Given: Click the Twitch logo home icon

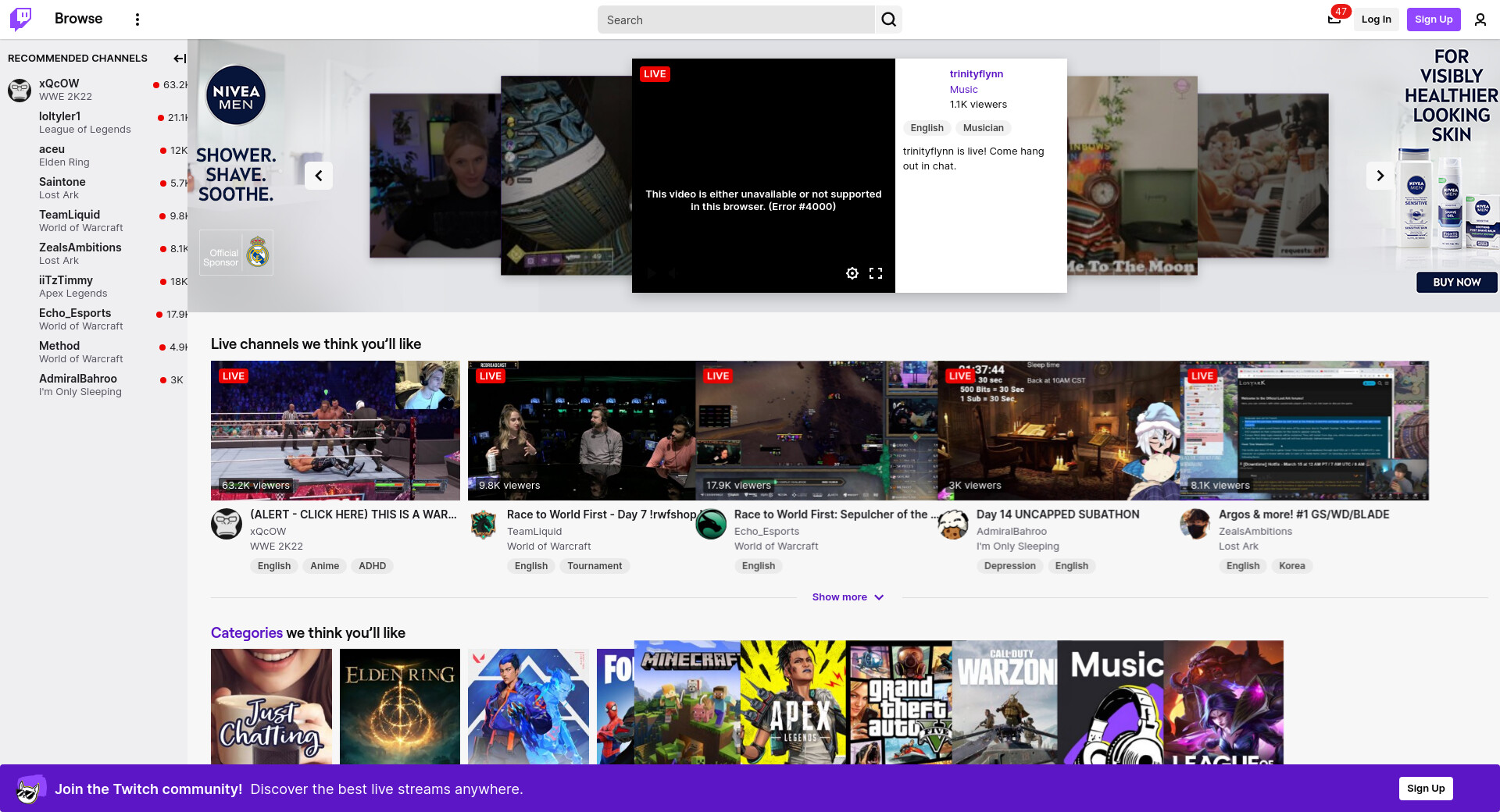Looking at the screenshot, I should click(21, 19).
